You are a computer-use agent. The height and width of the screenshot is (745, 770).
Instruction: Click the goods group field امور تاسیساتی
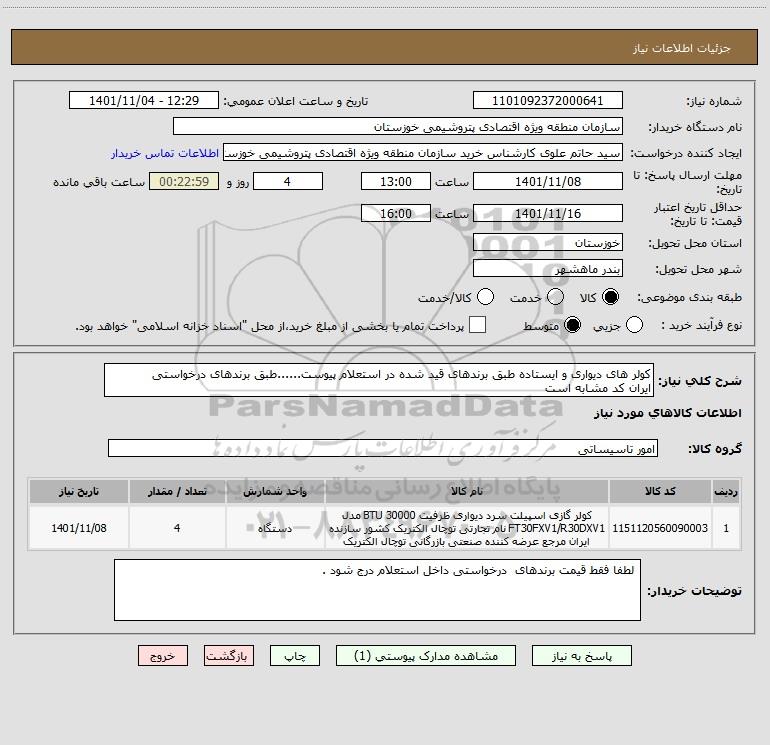coord(383,448)
